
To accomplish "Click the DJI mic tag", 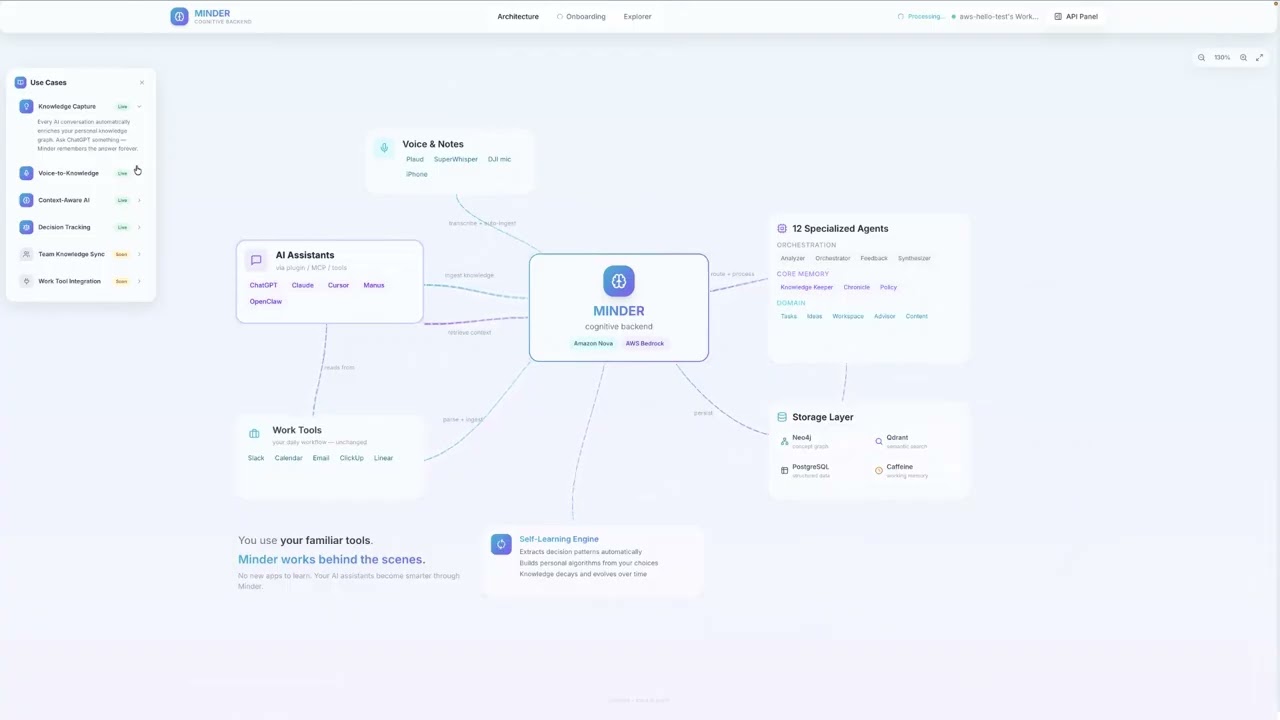I will (x=499, y=159).
